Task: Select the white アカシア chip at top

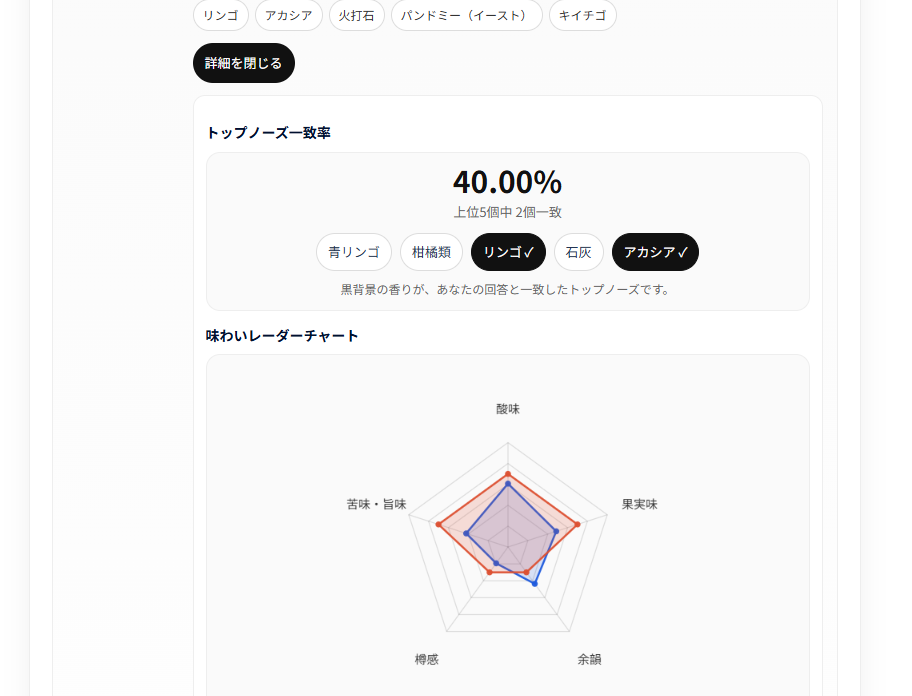Action: pos(289,15)
